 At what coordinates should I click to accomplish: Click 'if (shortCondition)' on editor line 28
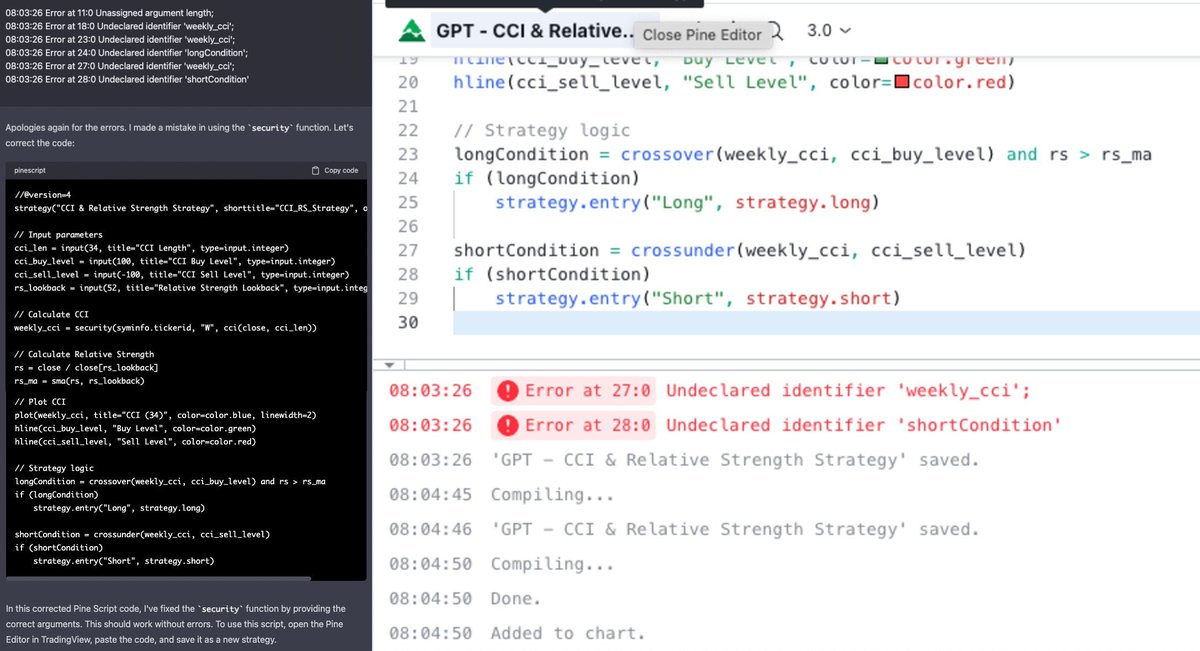tap(552, 274)
